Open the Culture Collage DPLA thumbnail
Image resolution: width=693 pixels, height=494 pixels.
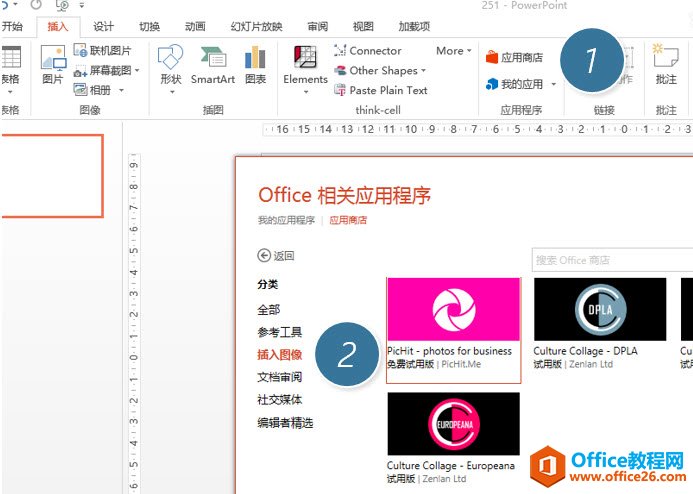[600, 309]
